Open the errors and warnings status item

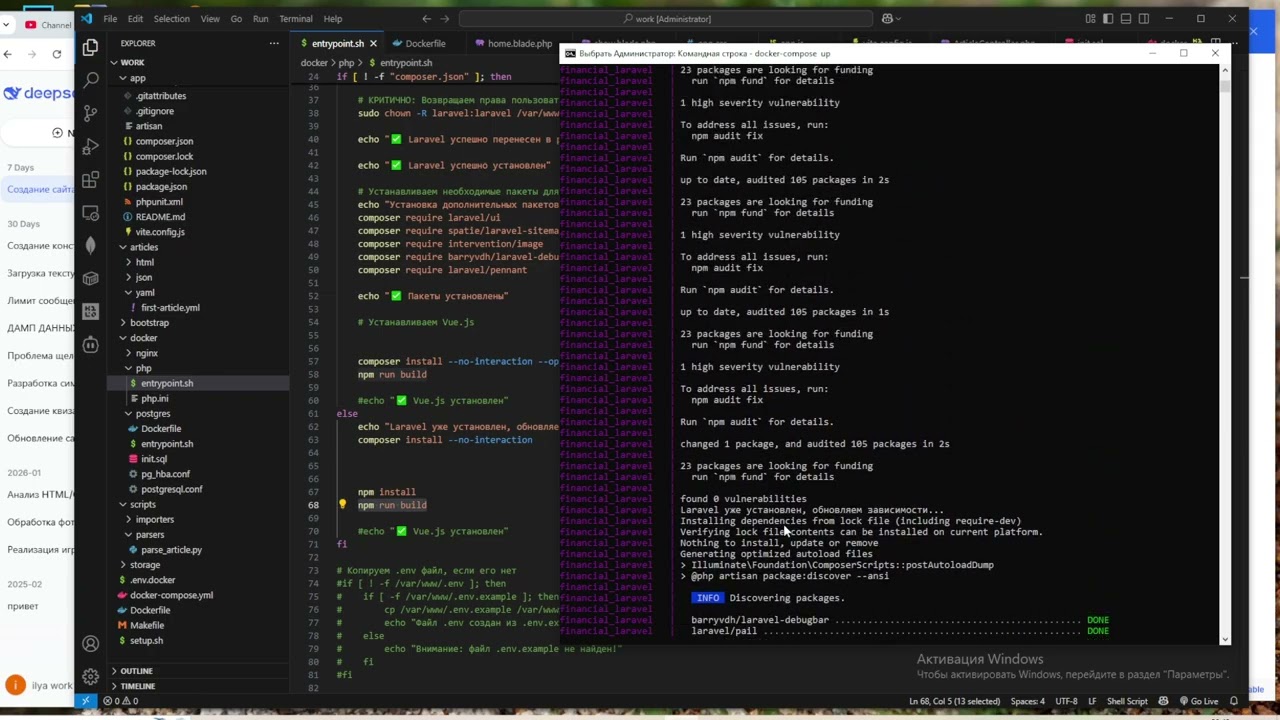tap(120, 701)
